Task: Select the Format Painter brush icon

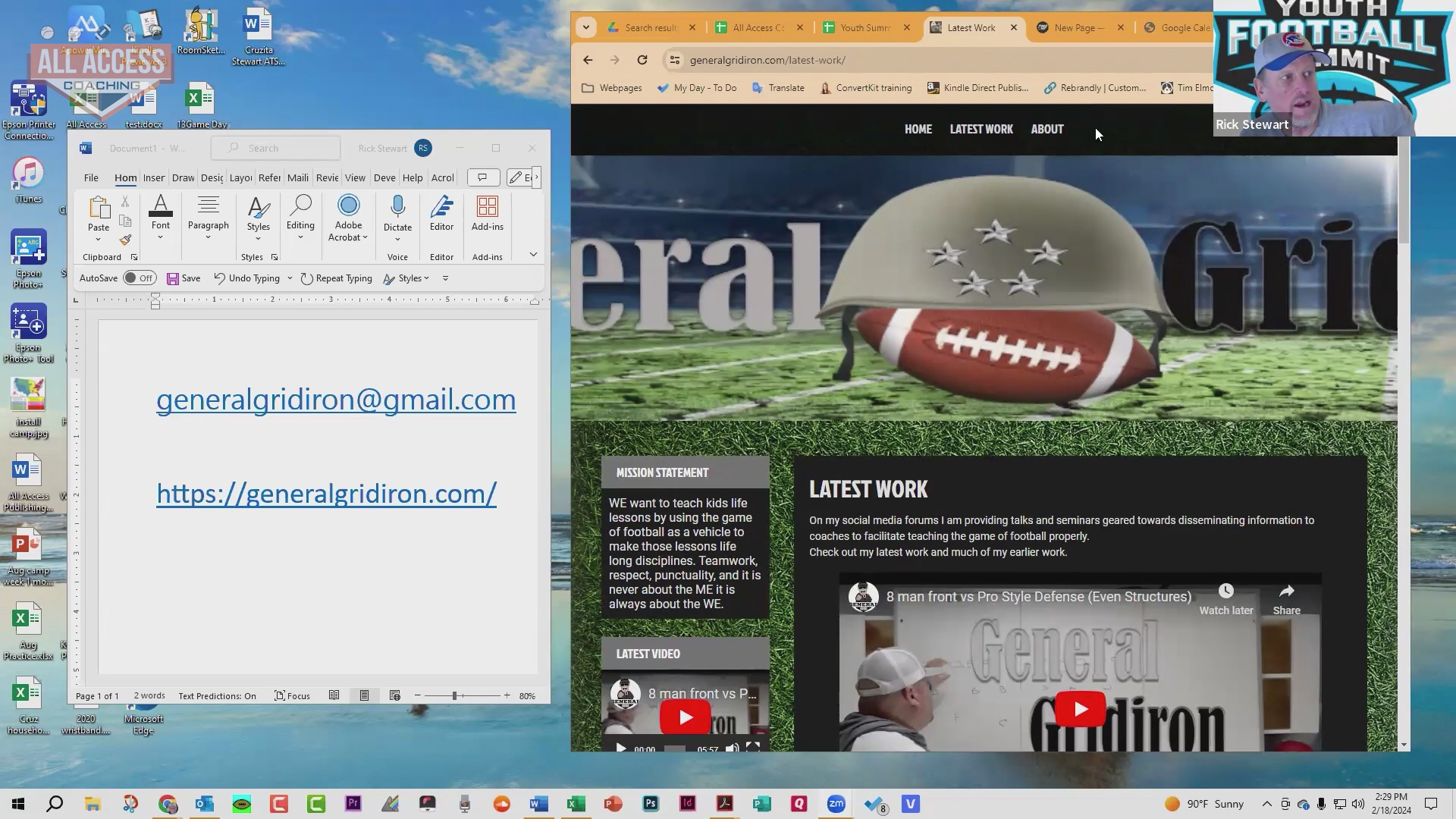Action: (x=125, y=240)
